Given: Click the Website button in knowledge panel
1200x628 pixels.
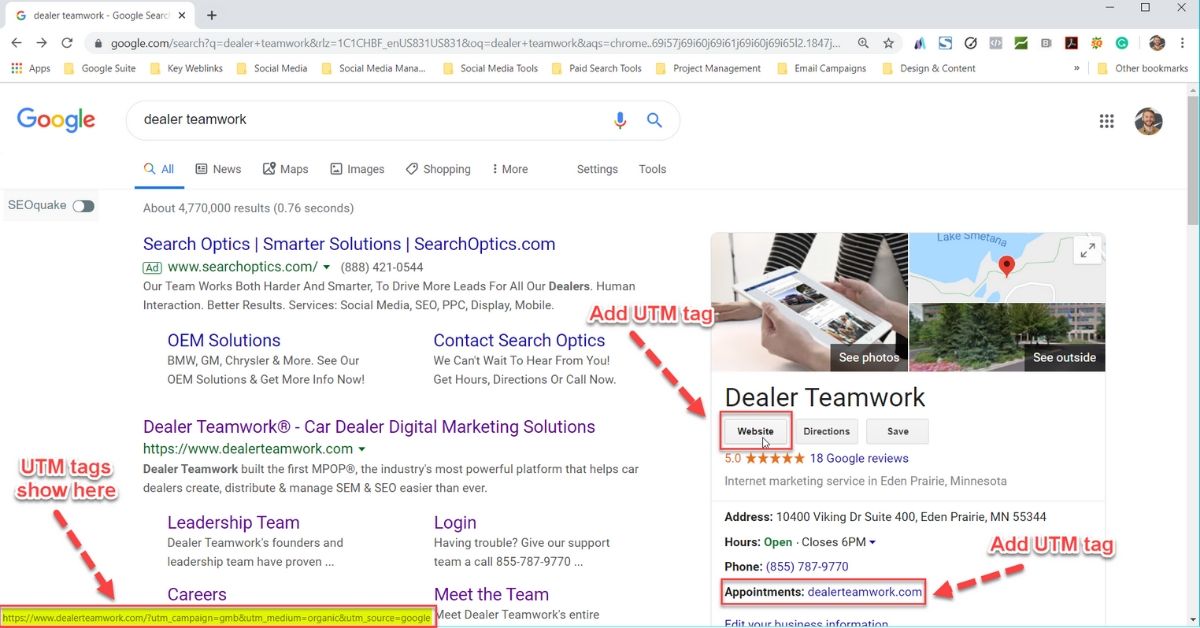Looking at the screenshot, I should pos(755,430).
